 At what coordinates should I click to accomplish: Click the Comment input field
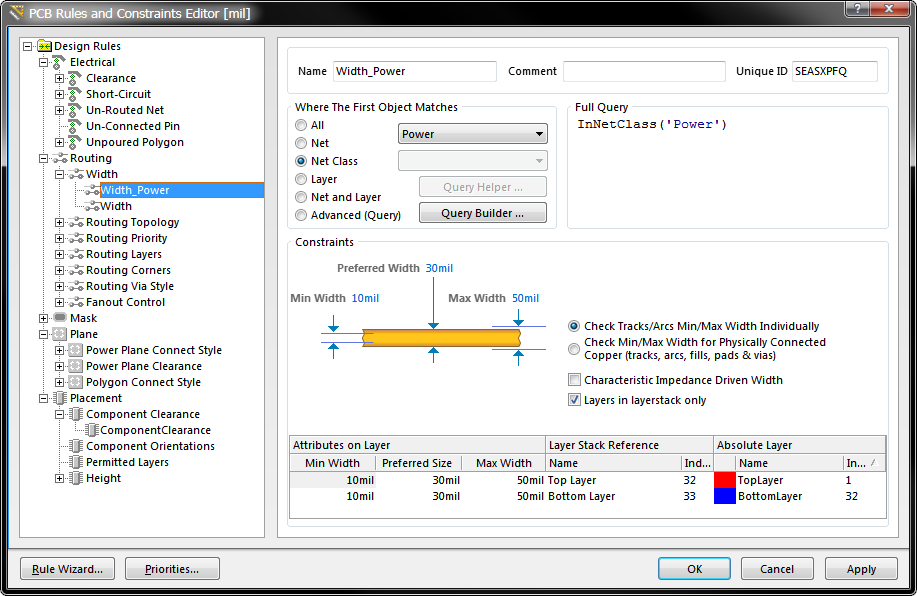[644, 71]
